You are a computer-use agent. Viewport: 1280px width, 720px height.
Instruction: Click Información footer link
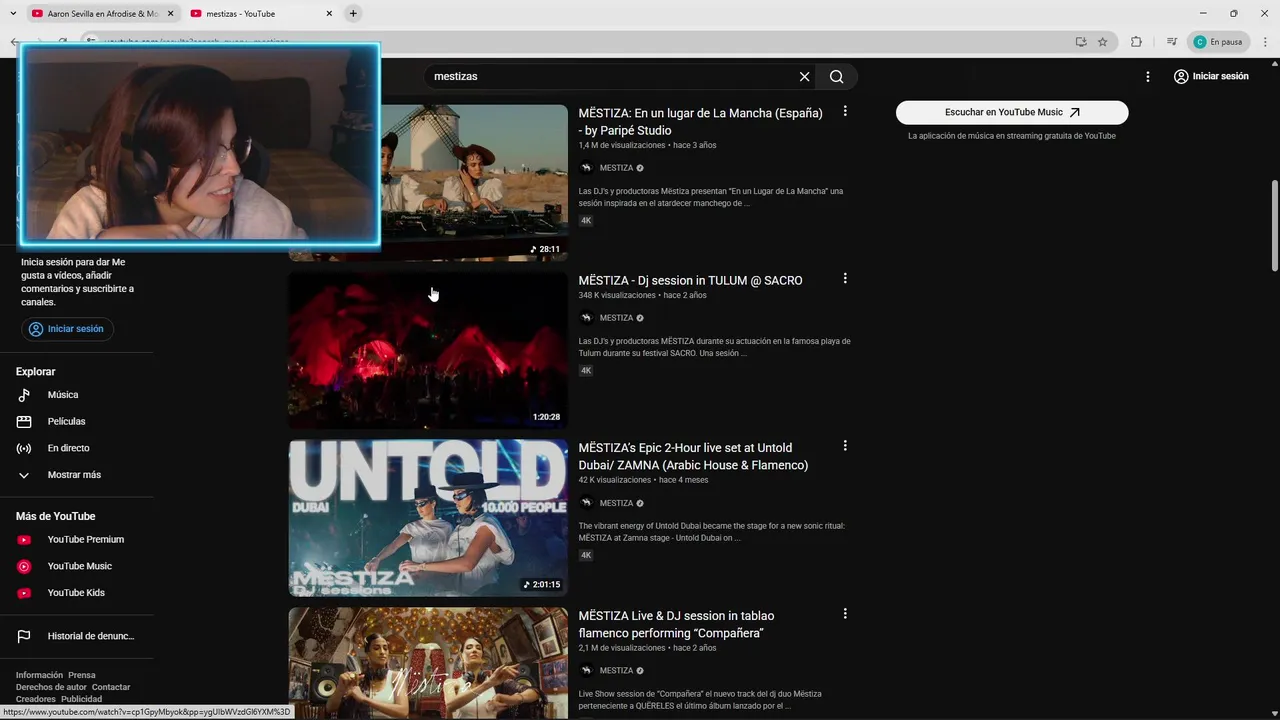pyautogui.click(x=39, y=675)
